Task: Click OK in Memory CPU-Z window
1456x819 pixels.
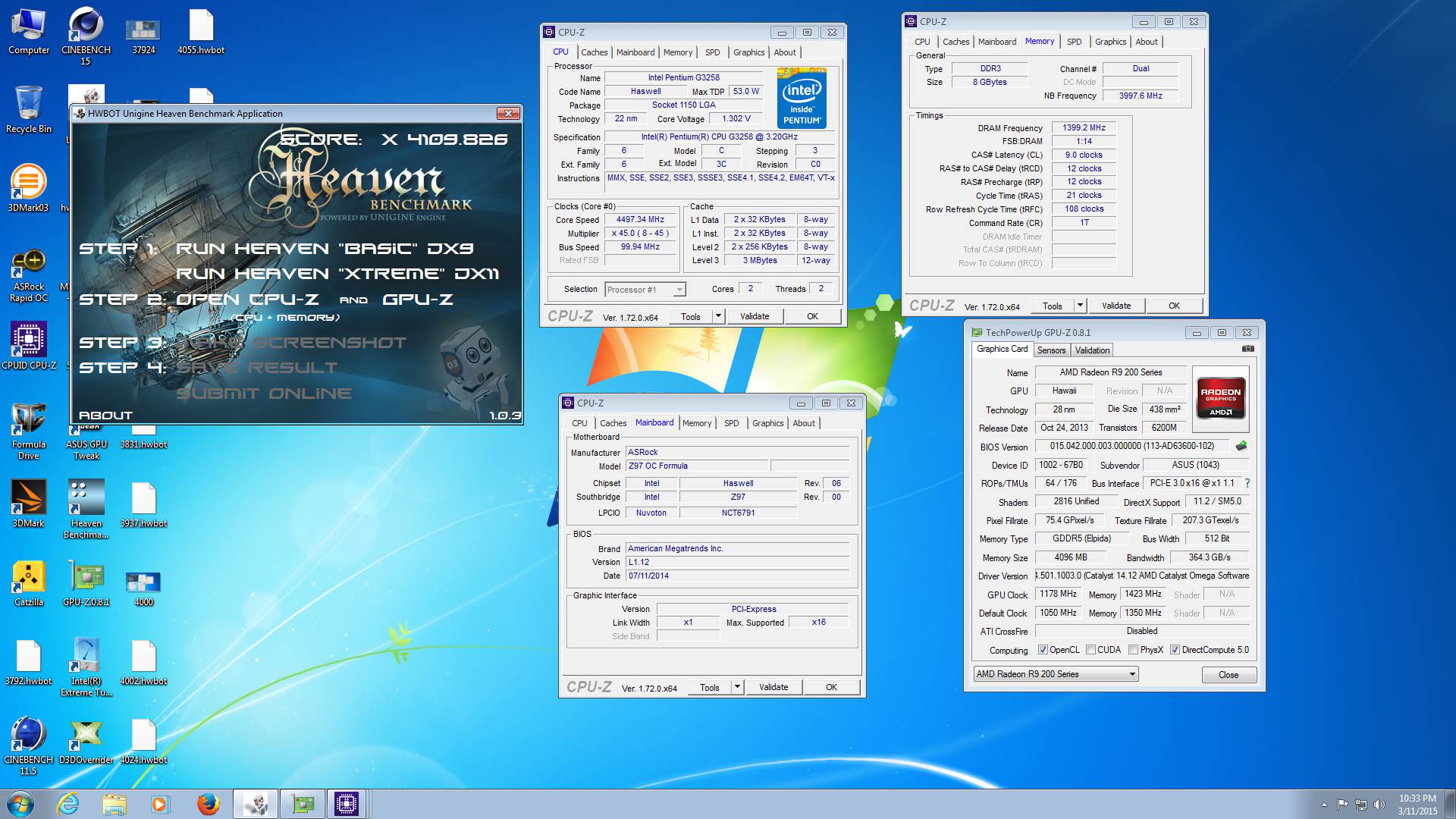Action: coord(1174,306)
